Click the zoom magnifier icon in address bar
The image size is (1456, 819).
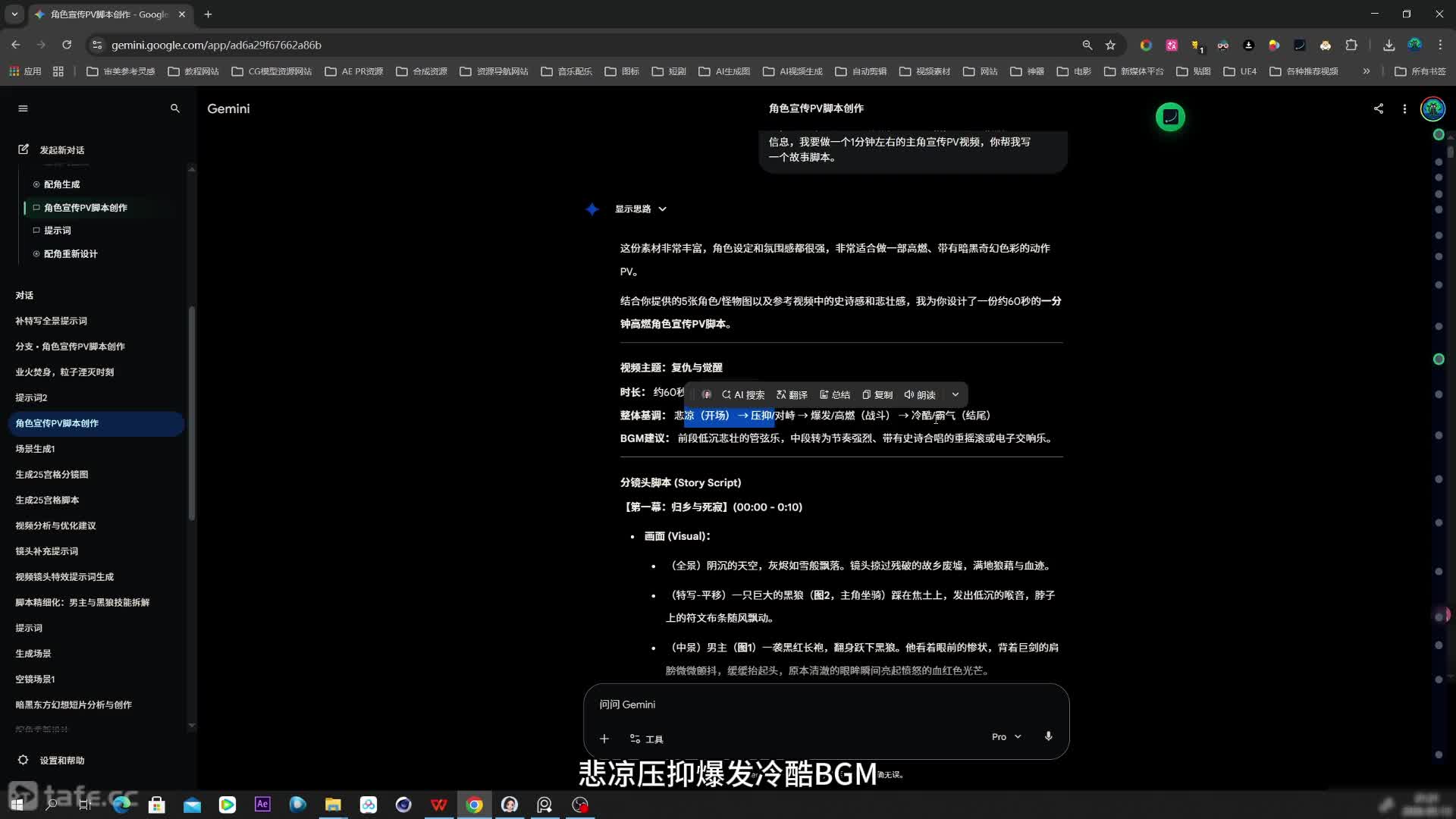1087,45
